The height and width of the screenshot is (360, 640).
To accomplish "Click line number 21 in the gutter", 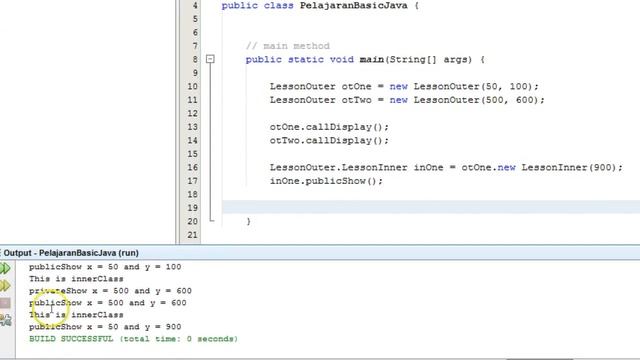I will [193, 235].
